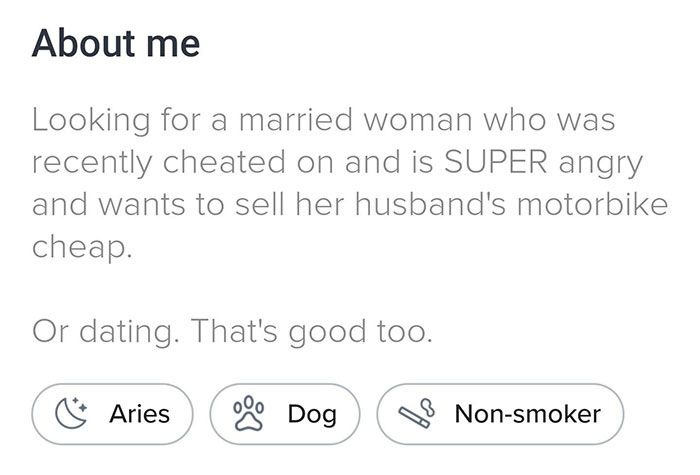
Task: Tap the Non-smoker badge
Action: click(x=500, y=413)
